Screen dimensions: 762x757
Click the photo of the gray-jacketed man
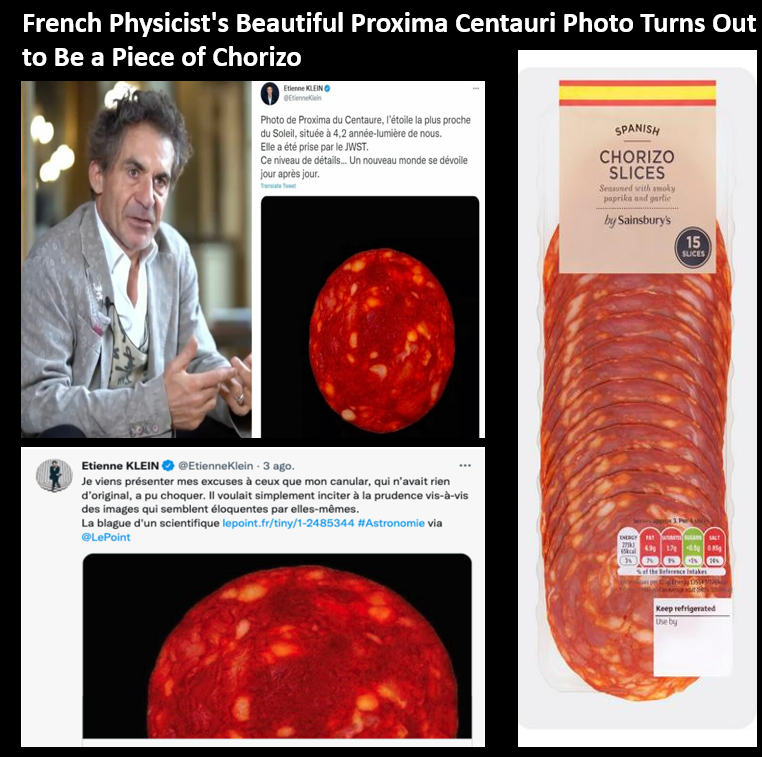pos(136,259)
